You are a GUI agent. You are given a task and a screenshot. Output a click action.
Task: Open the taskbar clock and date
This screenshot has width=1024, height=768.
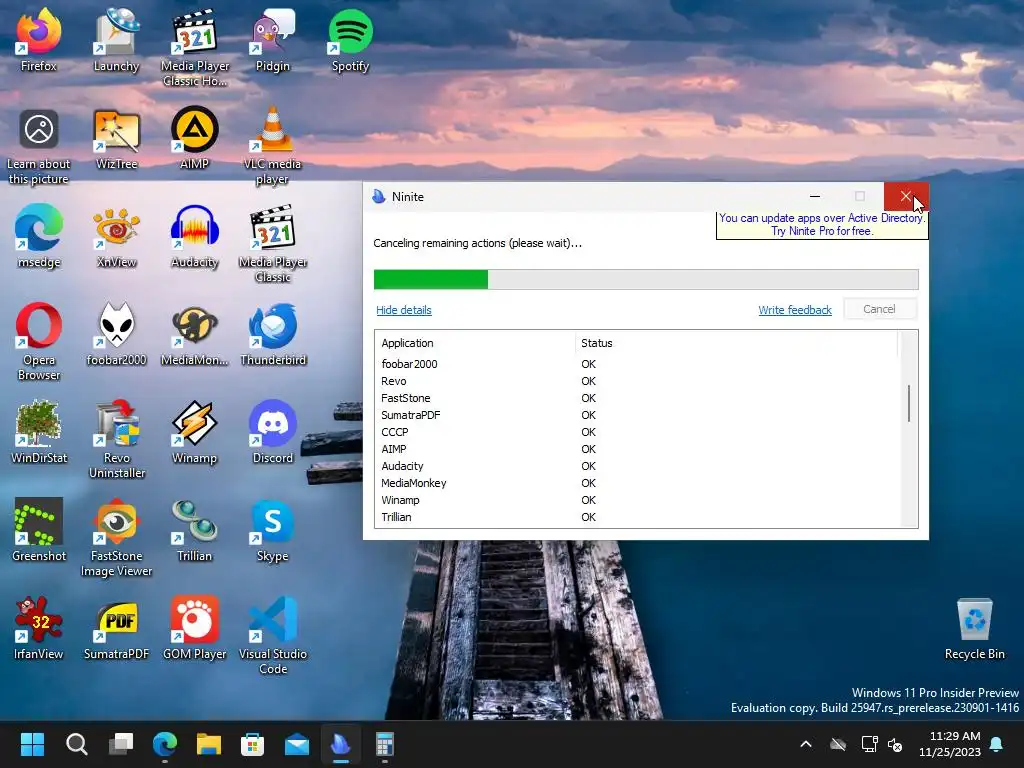[950, 744]
